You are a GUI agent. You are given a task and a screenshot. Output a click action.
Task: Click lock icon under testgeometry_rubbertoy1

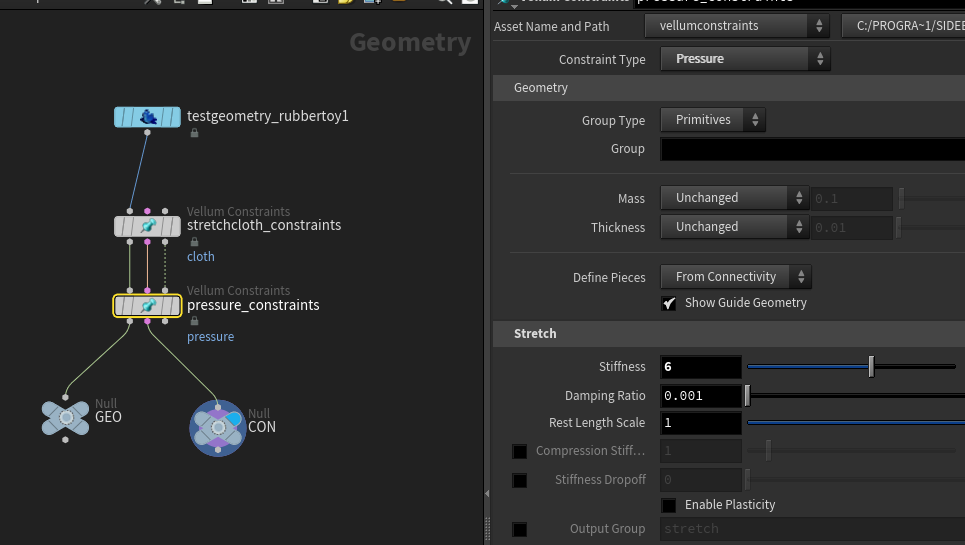[x=194, y=133]
